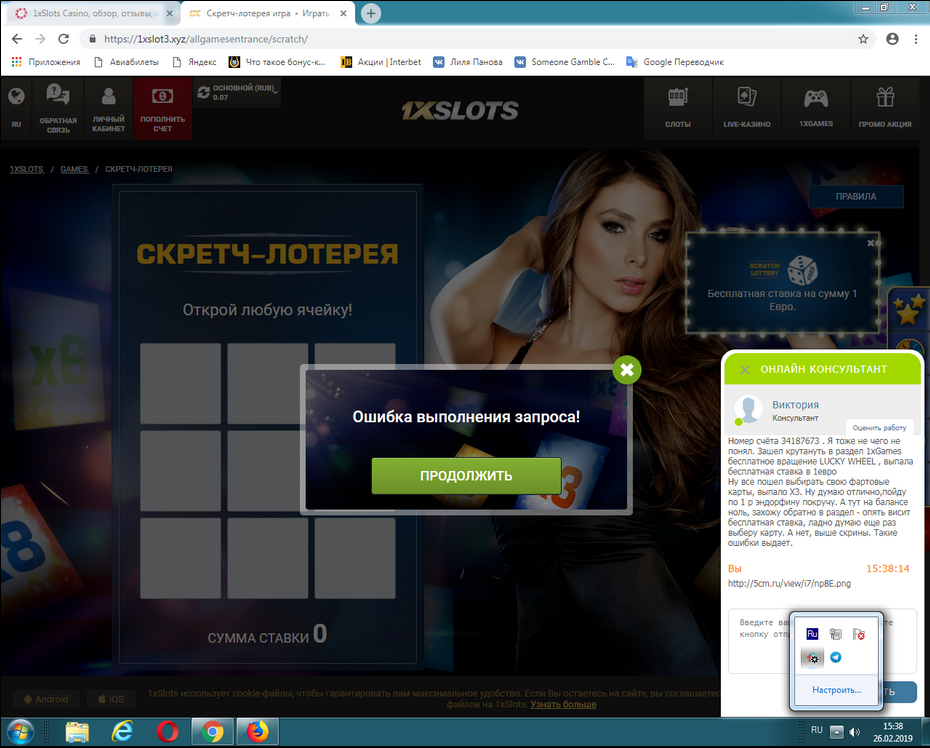The image size is (930, 748).
Task: Open the Правила rules button
Action: click(856, 196)
